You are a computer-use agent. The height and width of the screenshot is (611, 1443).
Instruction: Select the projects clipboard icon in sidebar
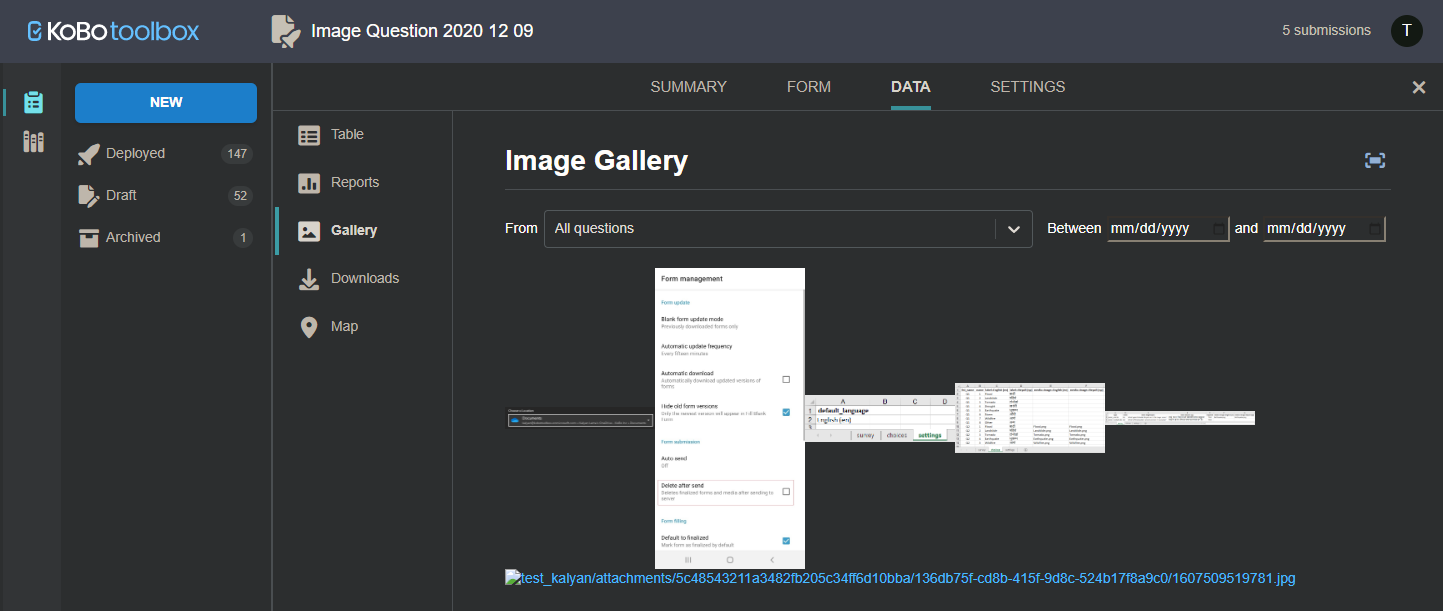click(x=33, y=102)
